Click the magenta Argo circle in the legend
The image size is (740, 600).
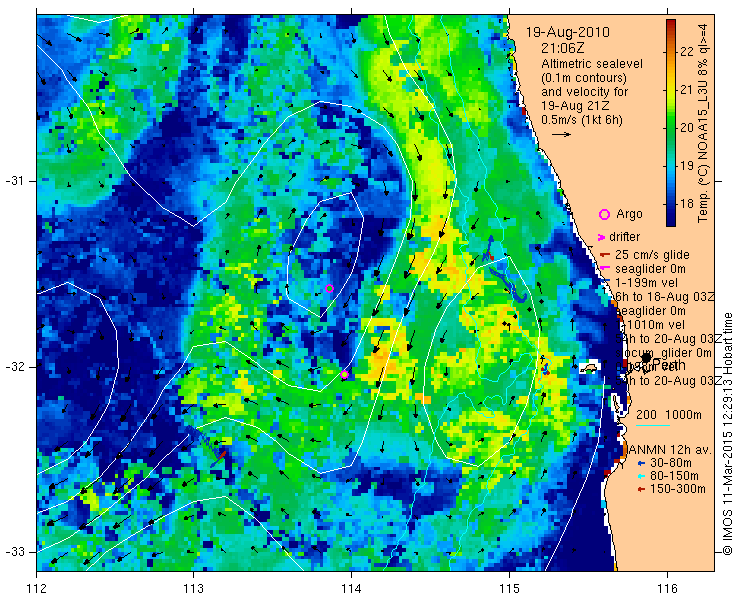click(x=604, y=214)
